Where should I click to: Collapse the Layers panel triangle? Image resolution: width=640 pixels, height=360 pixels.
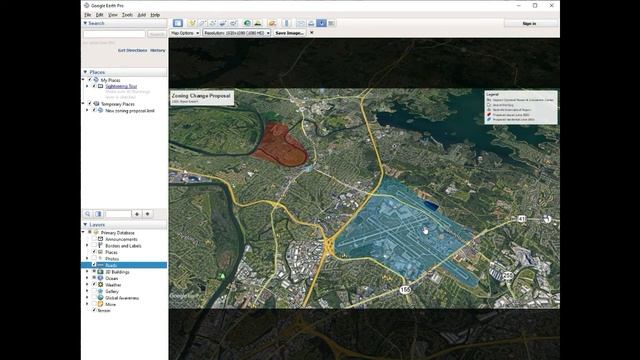tap(85, 224)
